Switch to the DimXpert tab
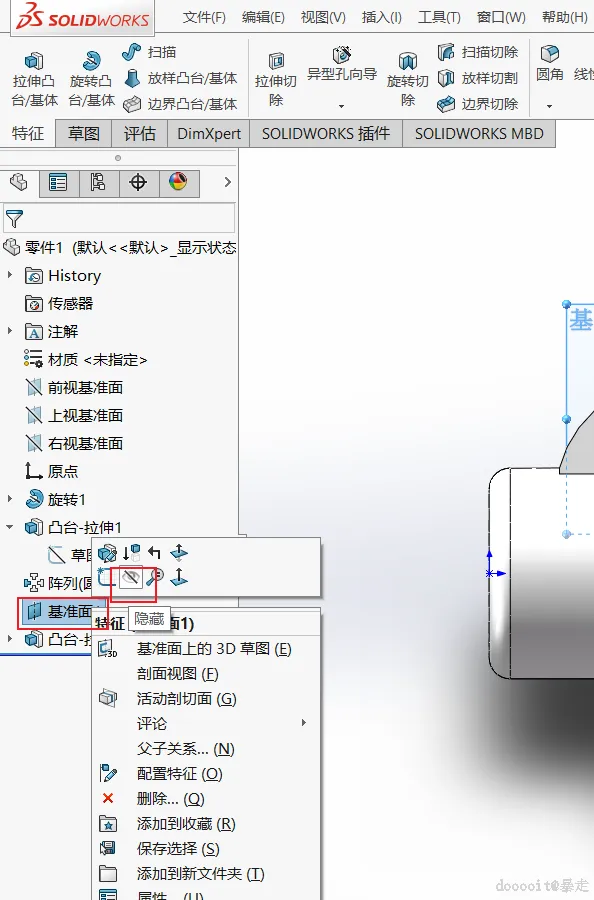Screen dimensions: 594x900 209,134
